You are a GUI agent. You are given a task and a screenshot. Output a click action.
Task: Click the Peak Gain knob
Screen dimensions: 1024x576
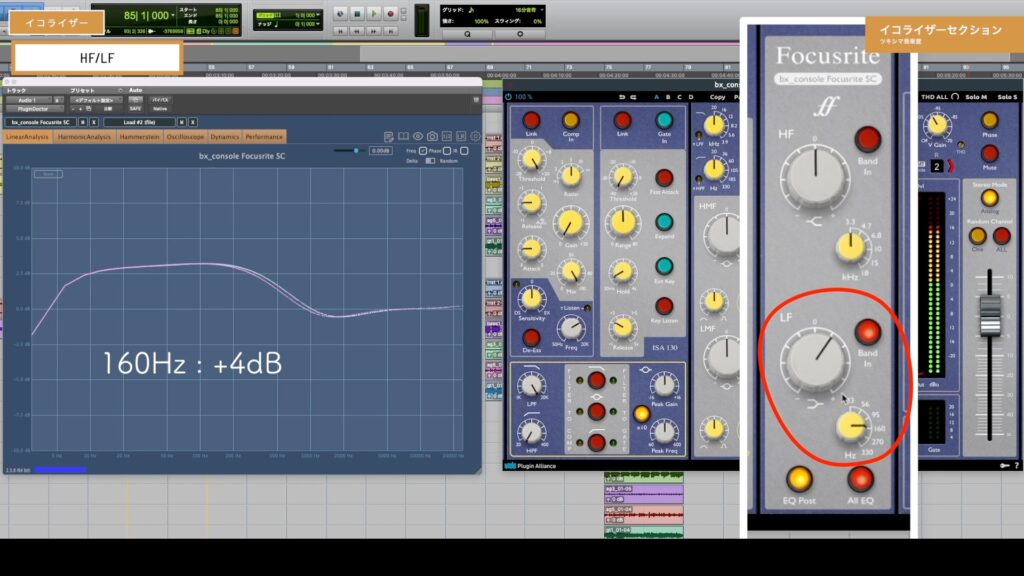pyautogui.click(x=664, y=385)
